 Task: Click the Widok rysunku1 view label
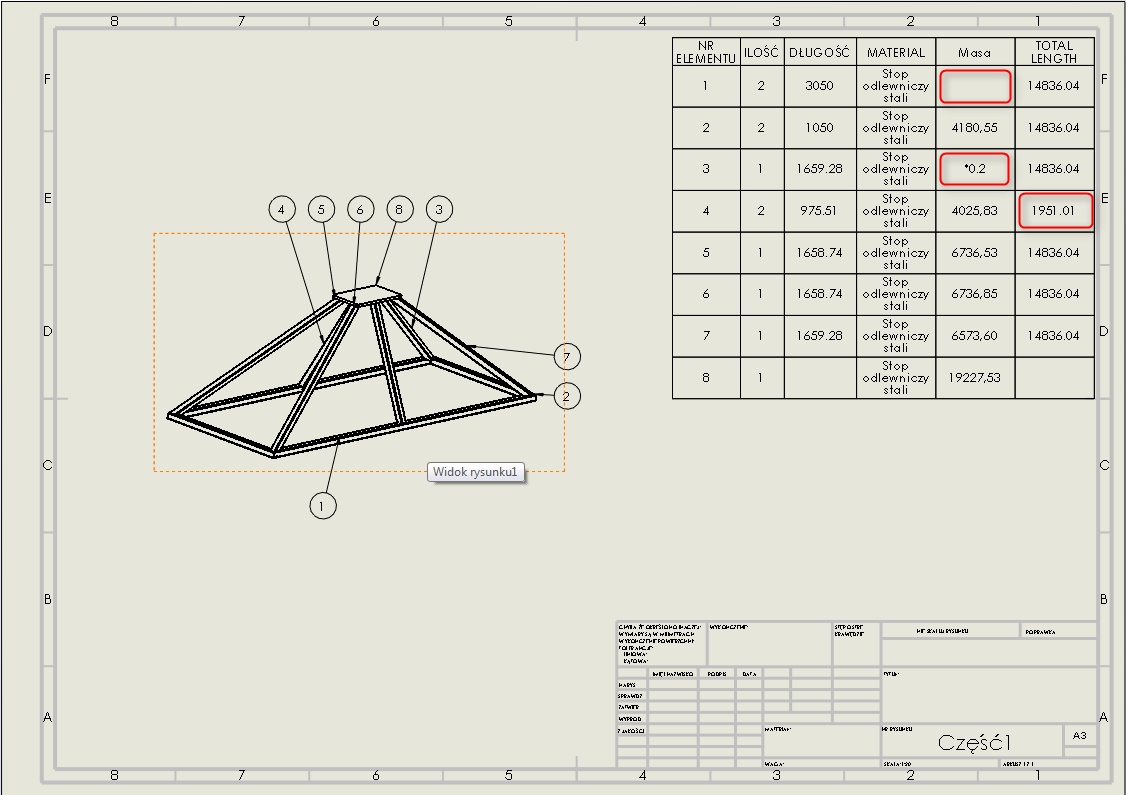pos(477,471)
